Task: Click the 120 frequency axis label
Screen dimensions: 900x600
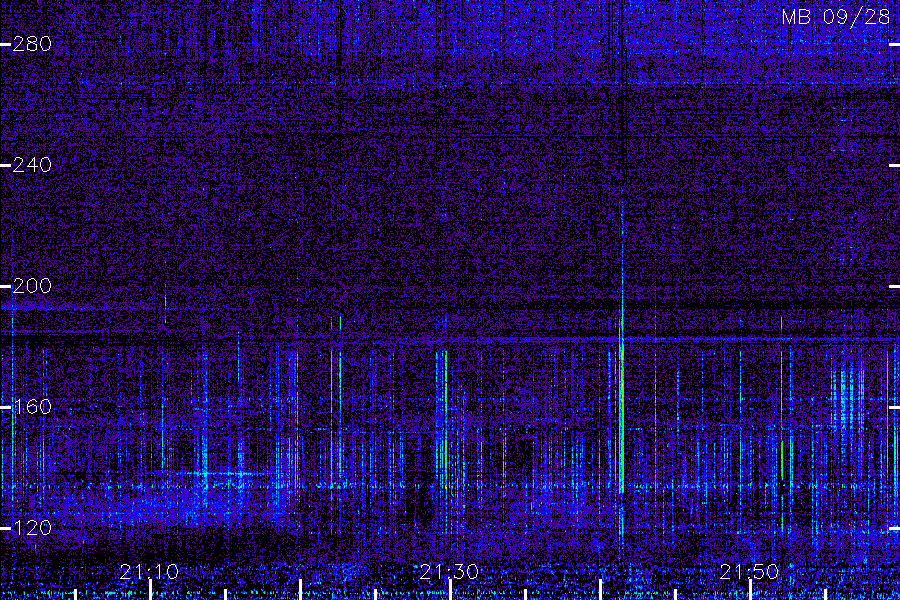Action: [x=32, y=528]
